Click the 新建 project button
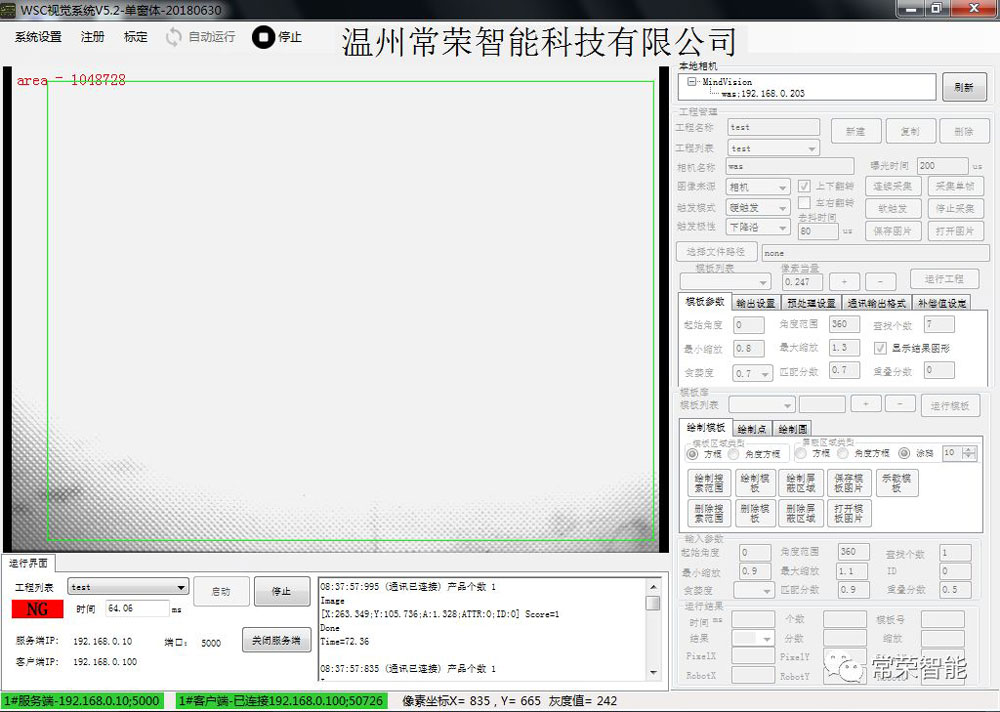The width and height of the screenshot is (1000, 712). (856, 131)
